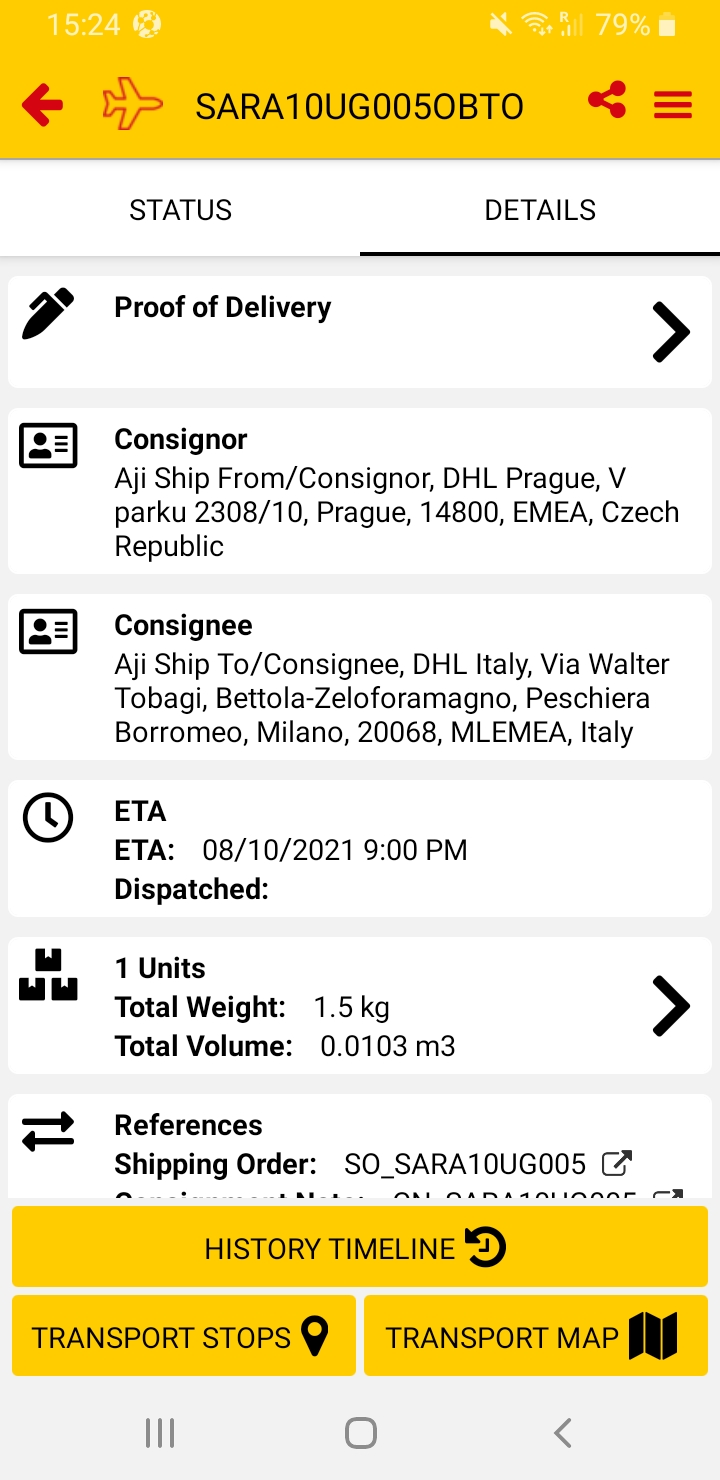Share this shipment via share icon
Screen dimensions: 720x1480
point(607,100)
